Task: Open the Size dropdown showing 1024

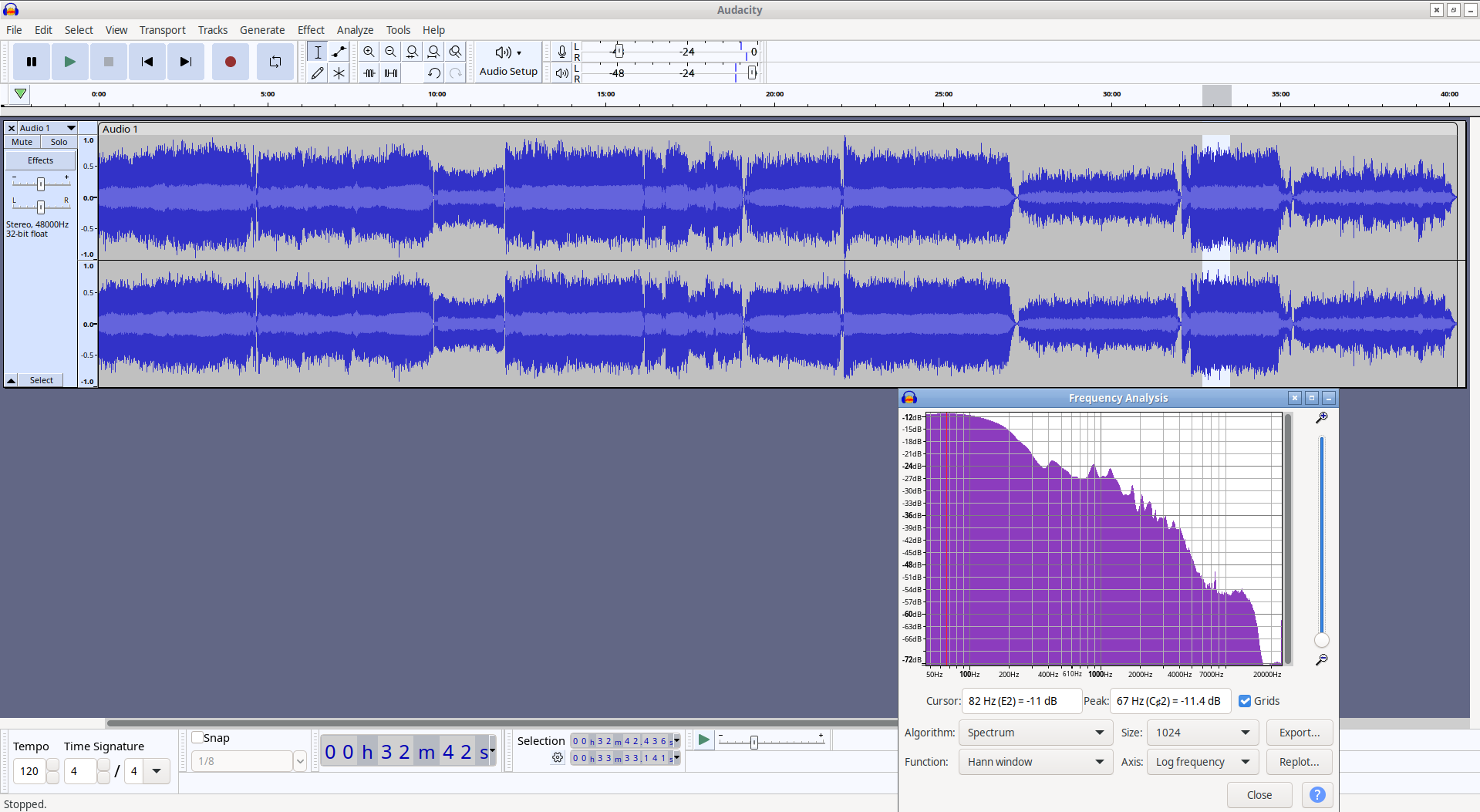Action: pos(1202,733)
